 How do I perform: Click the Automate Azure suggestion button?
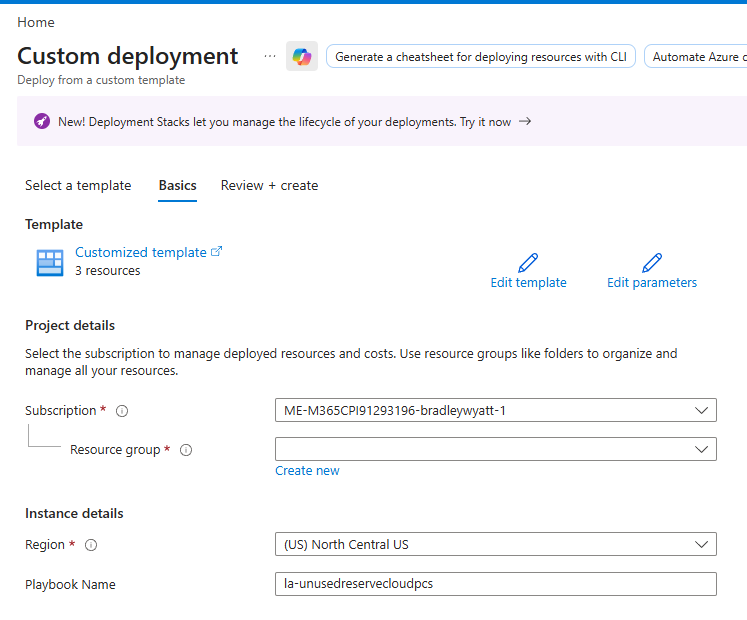tap(696, 57)
